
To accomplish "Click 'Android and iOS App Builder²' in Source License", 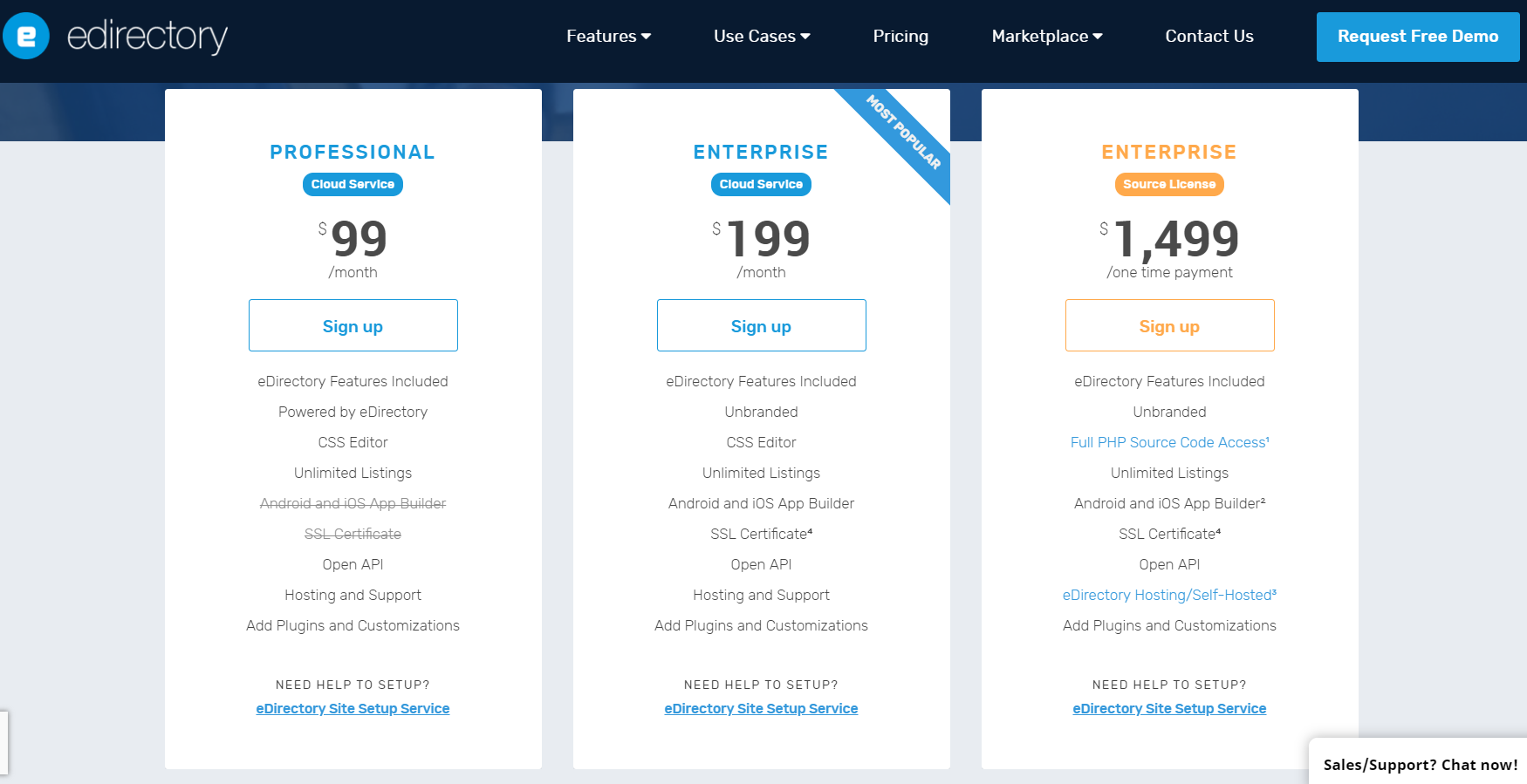I will point(1170,503).
